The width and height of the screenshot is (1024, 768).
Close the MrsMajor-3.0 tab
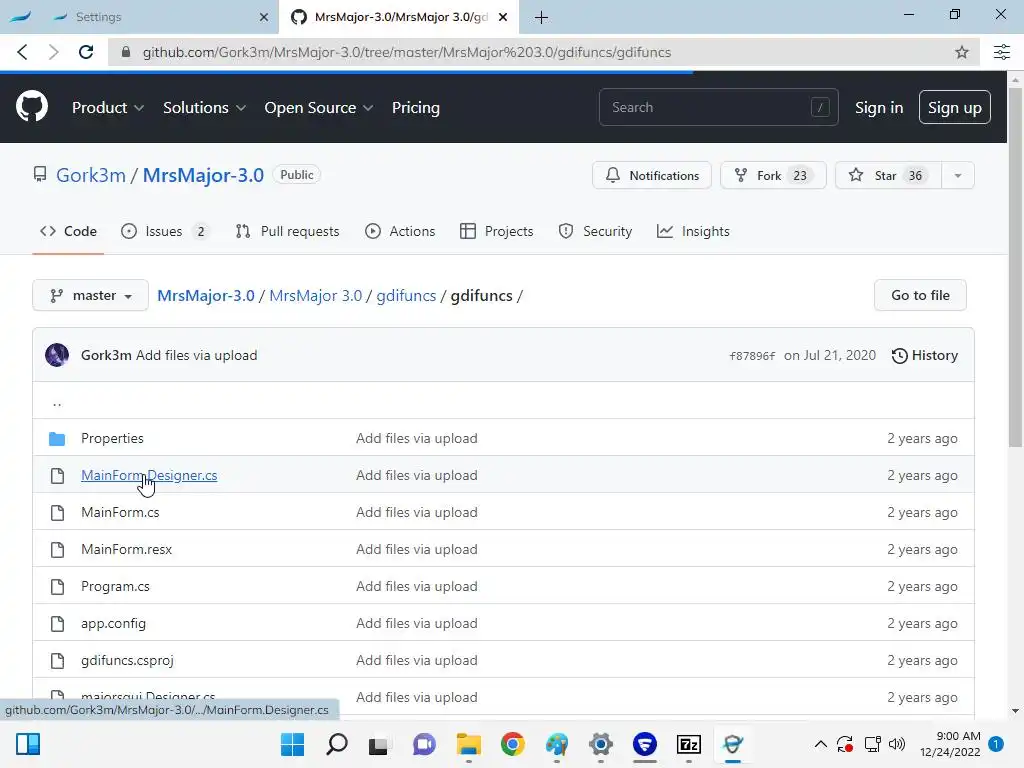tap(503, 17)
